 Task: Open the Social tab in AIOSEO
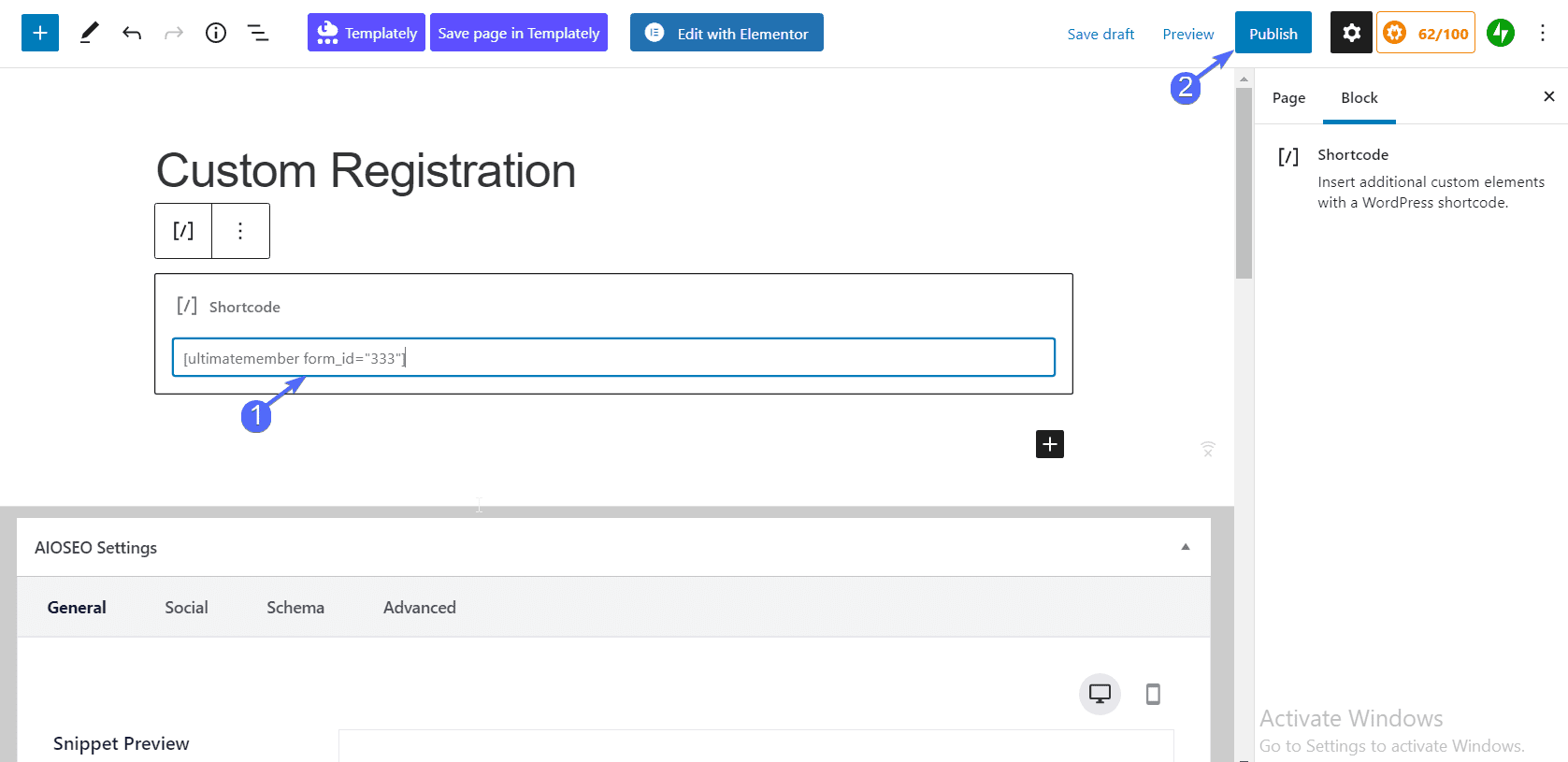pos(186,607)
